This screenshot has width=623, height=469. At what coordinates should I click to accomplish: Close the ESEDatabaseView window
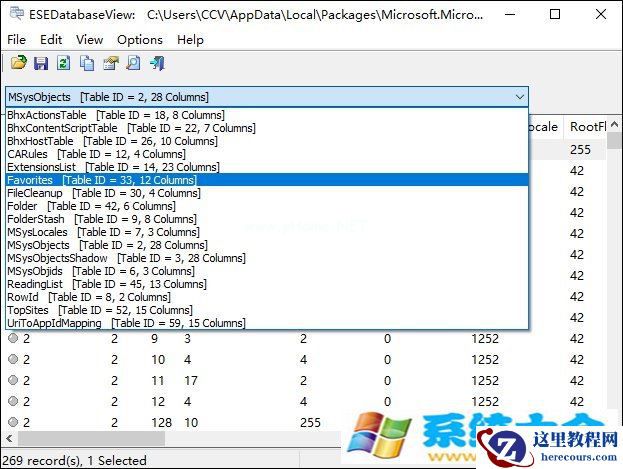click(x=601, y=14)
